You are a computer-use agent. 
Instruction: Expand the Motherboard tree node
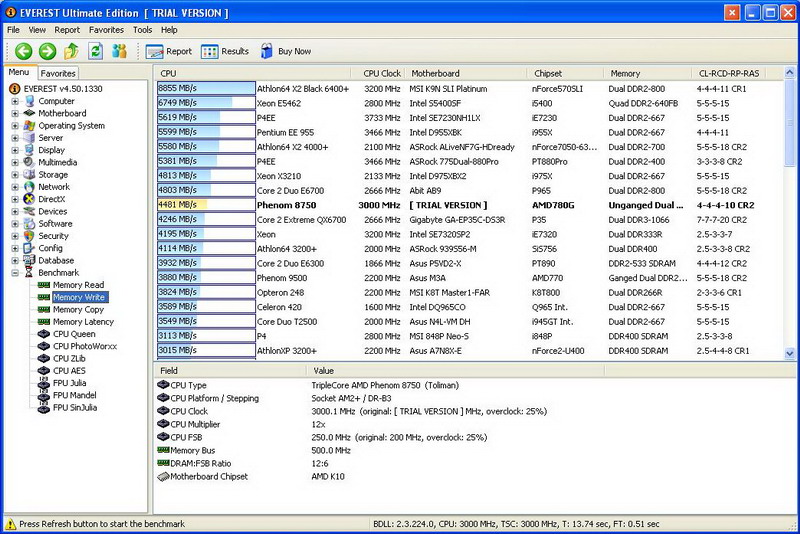click(x=15, y=113)
